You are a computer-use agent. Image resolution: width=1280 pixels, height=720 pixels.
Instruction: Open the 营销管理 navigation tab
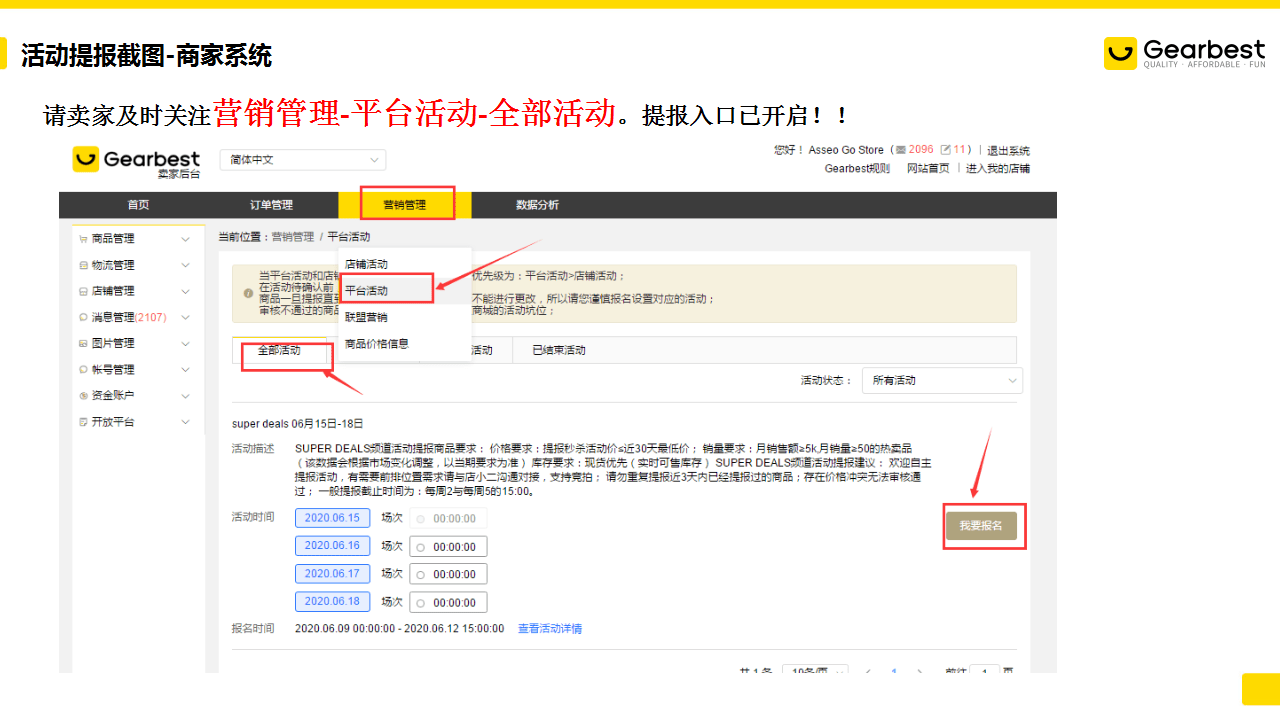[404, 205]
